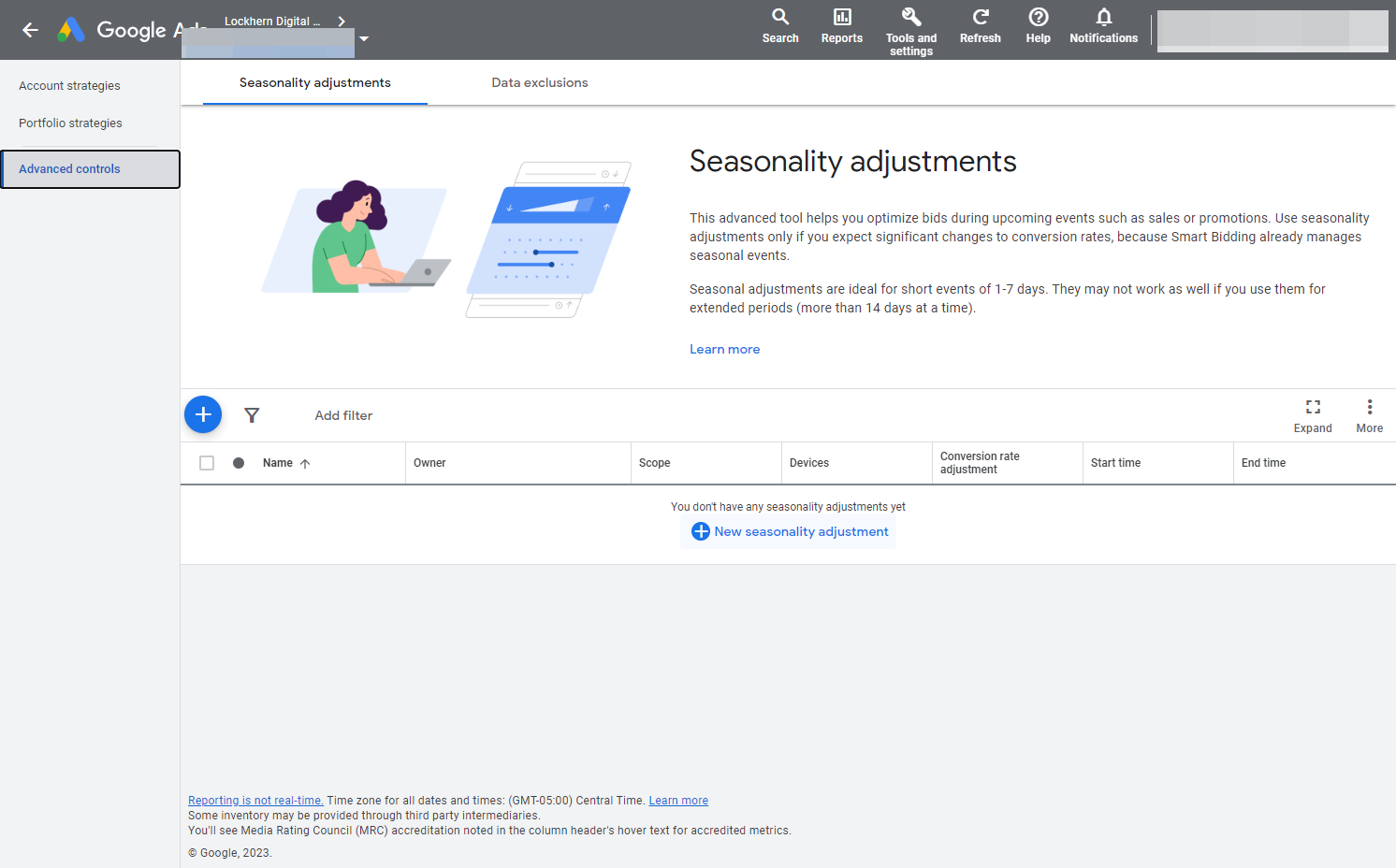The image size is (1396, 868).
Task: Click the status dot column header
Action: click(239, 463)
